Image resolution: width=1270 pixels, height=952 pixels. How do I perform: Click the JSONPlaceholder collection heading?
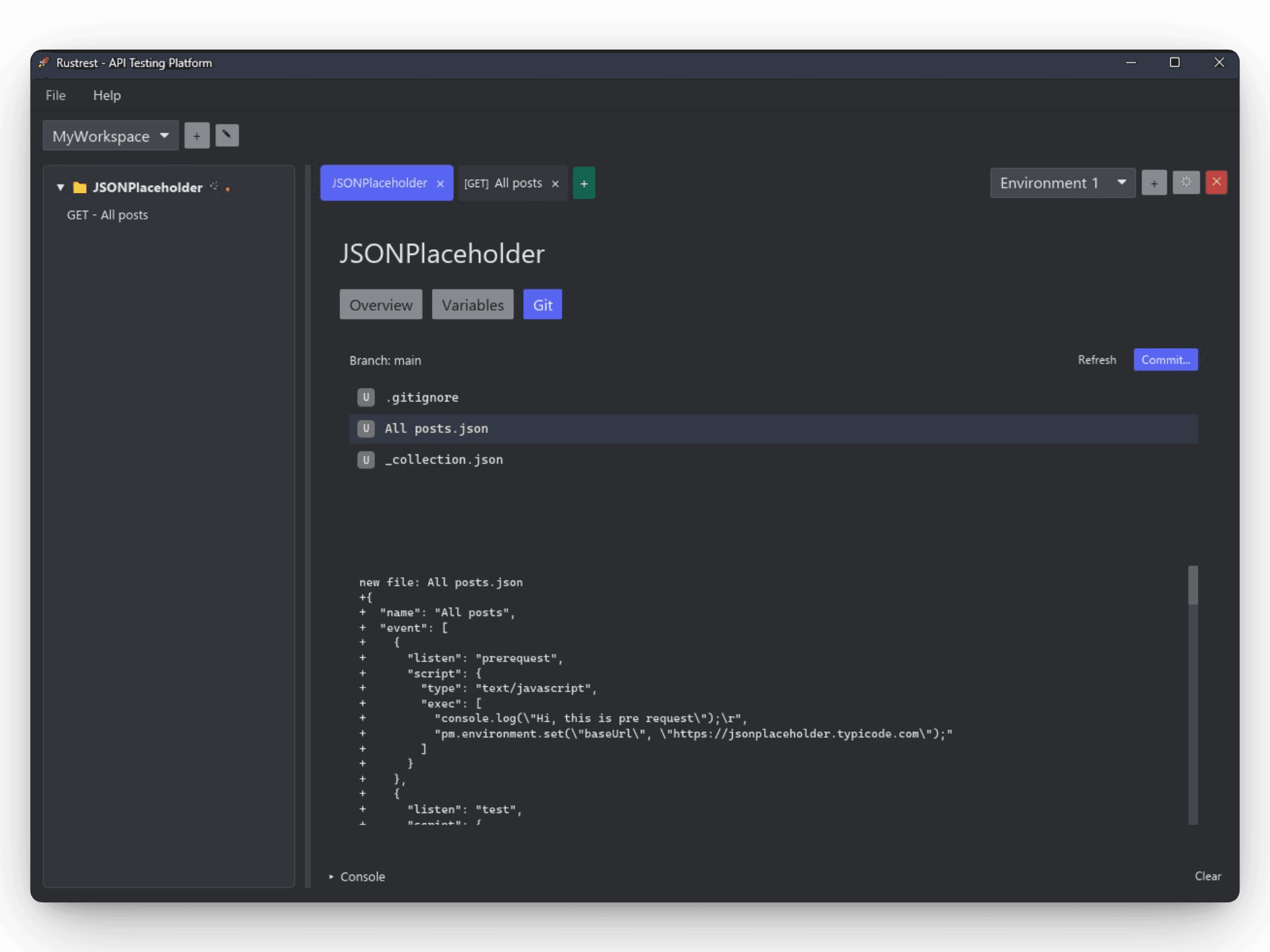(442, 254)
